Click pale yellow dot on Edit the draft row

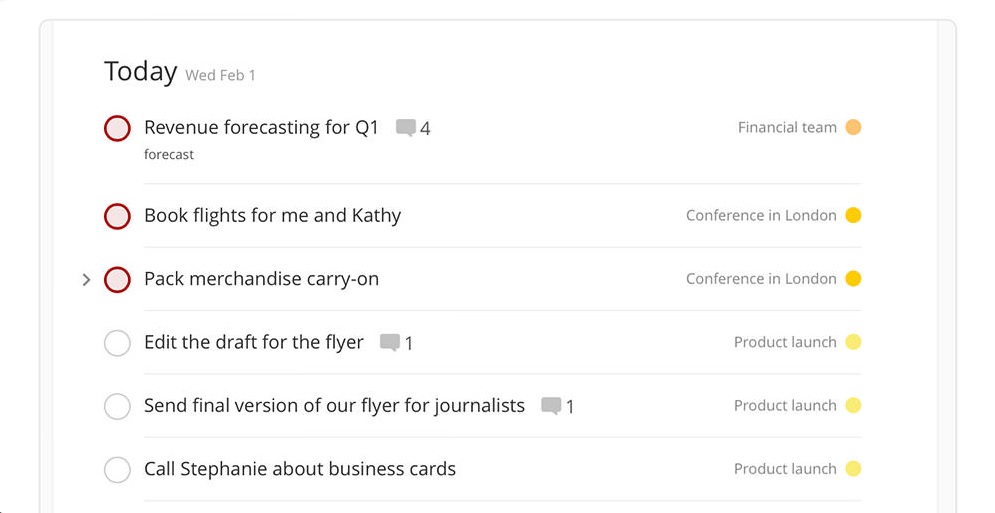(853, 342)
